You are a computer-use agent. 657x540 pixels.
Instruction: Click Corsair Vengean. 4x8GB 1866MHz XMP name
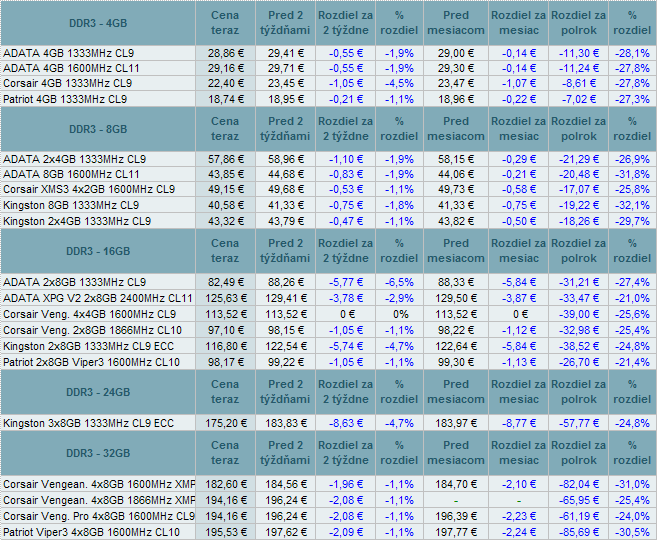click(x=99, y=500)
